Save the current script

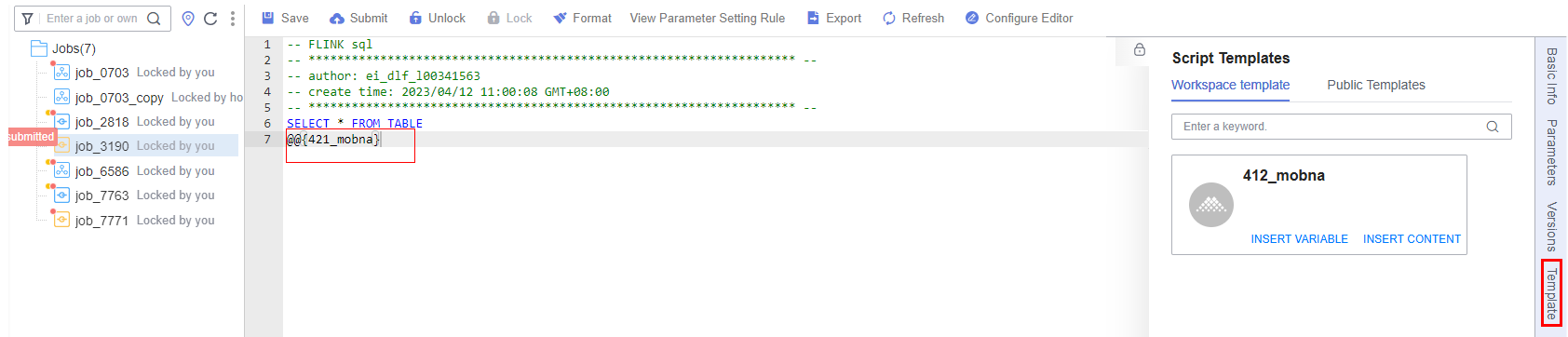(285, 18)
